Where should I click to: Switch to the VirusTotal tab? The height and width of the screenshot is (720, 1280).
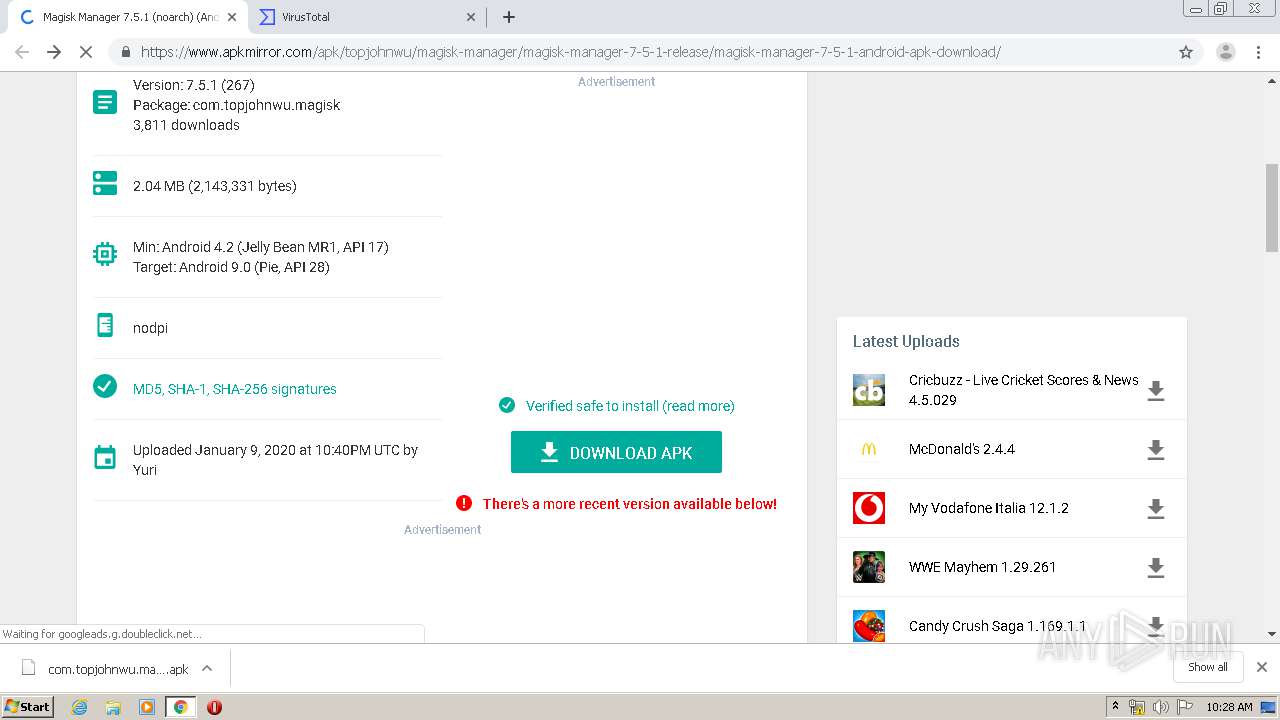[x=365, y=17]
